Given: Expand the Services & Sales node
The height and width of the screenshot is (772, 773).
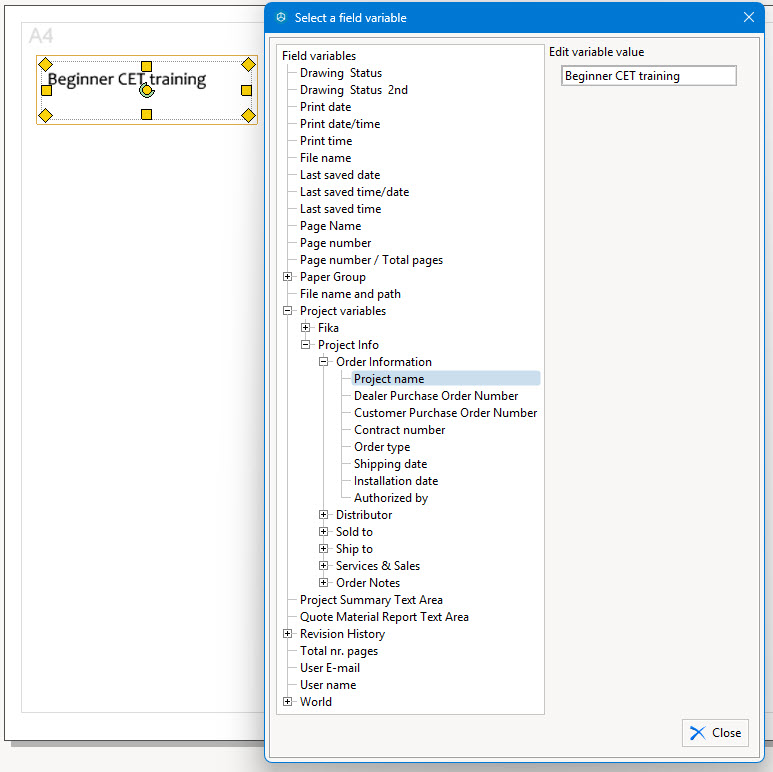Looking at the screenshot, I should (323, 565).
